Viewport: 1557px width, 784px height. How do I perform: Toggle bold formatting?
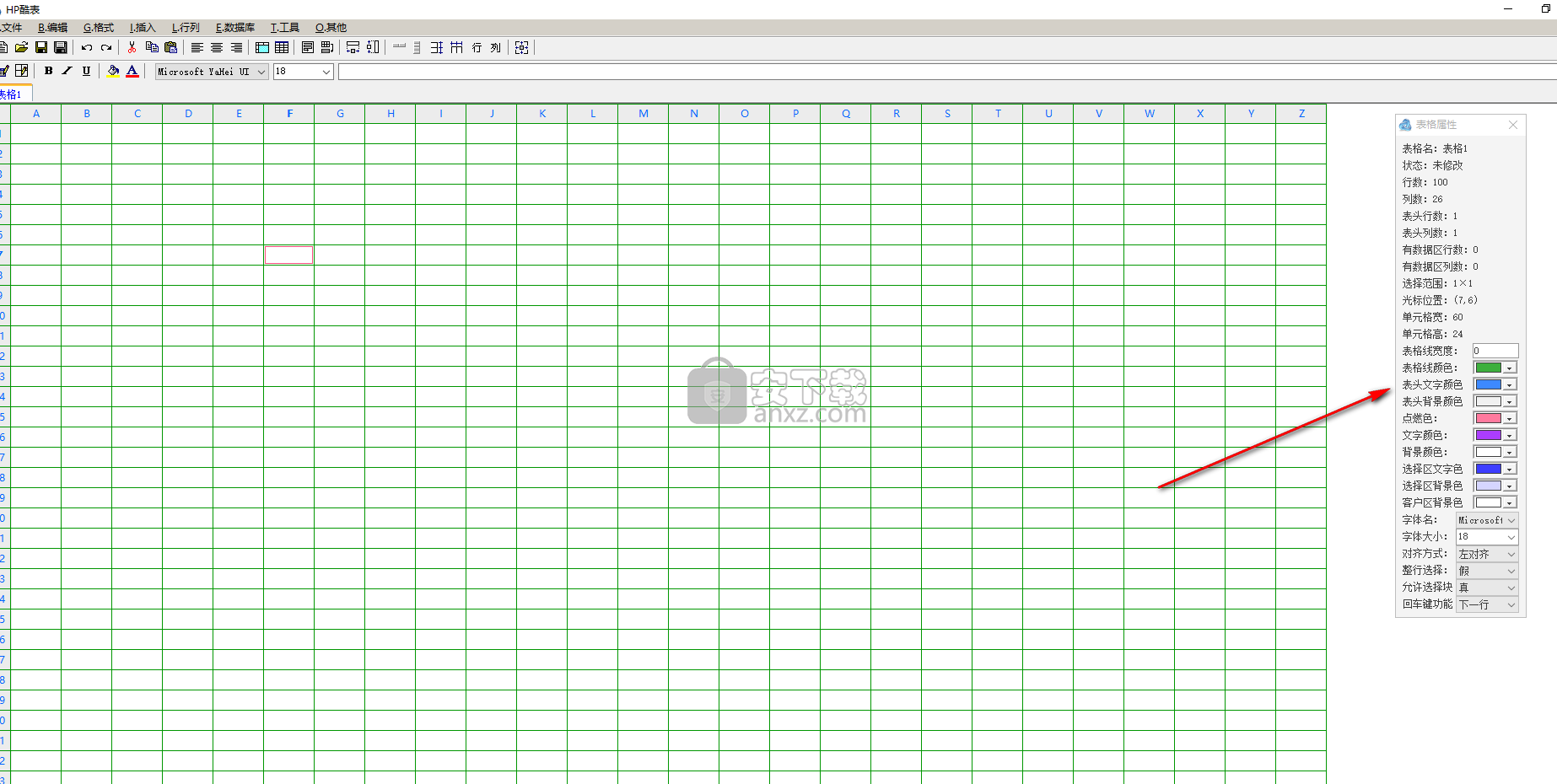point(48,71)
